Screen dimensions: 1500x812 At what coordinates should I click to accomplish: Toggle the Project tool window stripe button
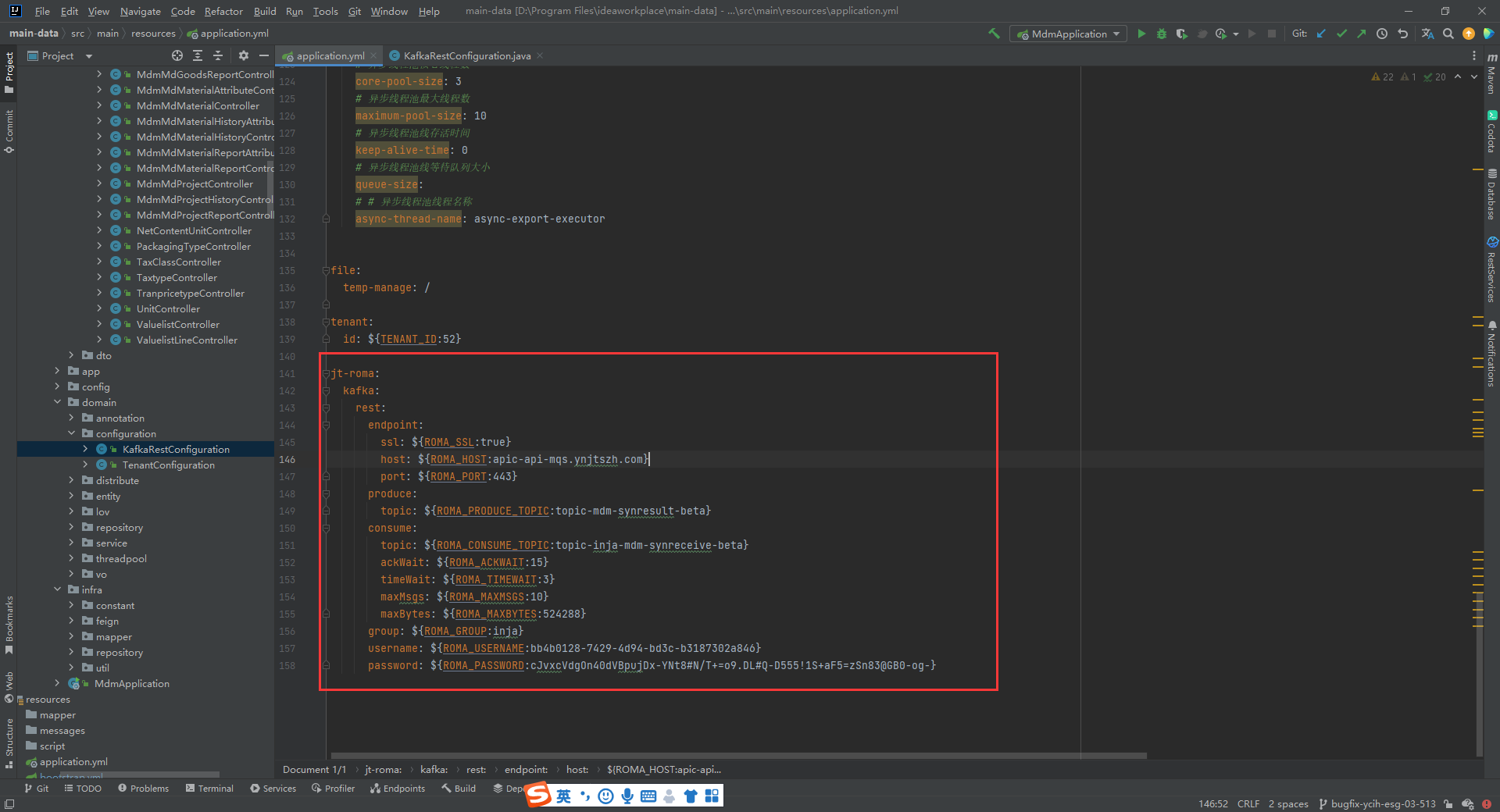tap(9, 73)
